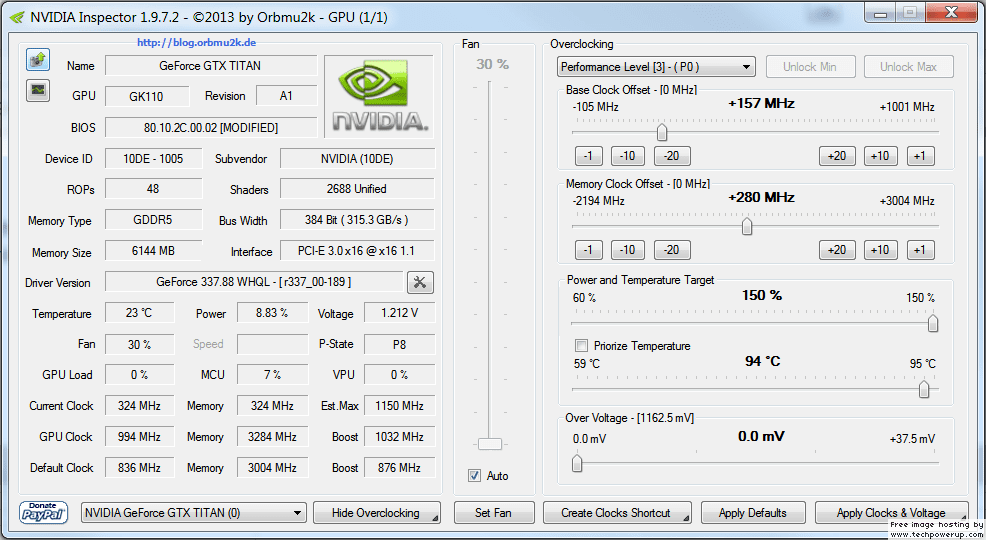The width and height of the screenshot is (986, 540).
Task: Click the Set Fan button
Action: (494, 513)
